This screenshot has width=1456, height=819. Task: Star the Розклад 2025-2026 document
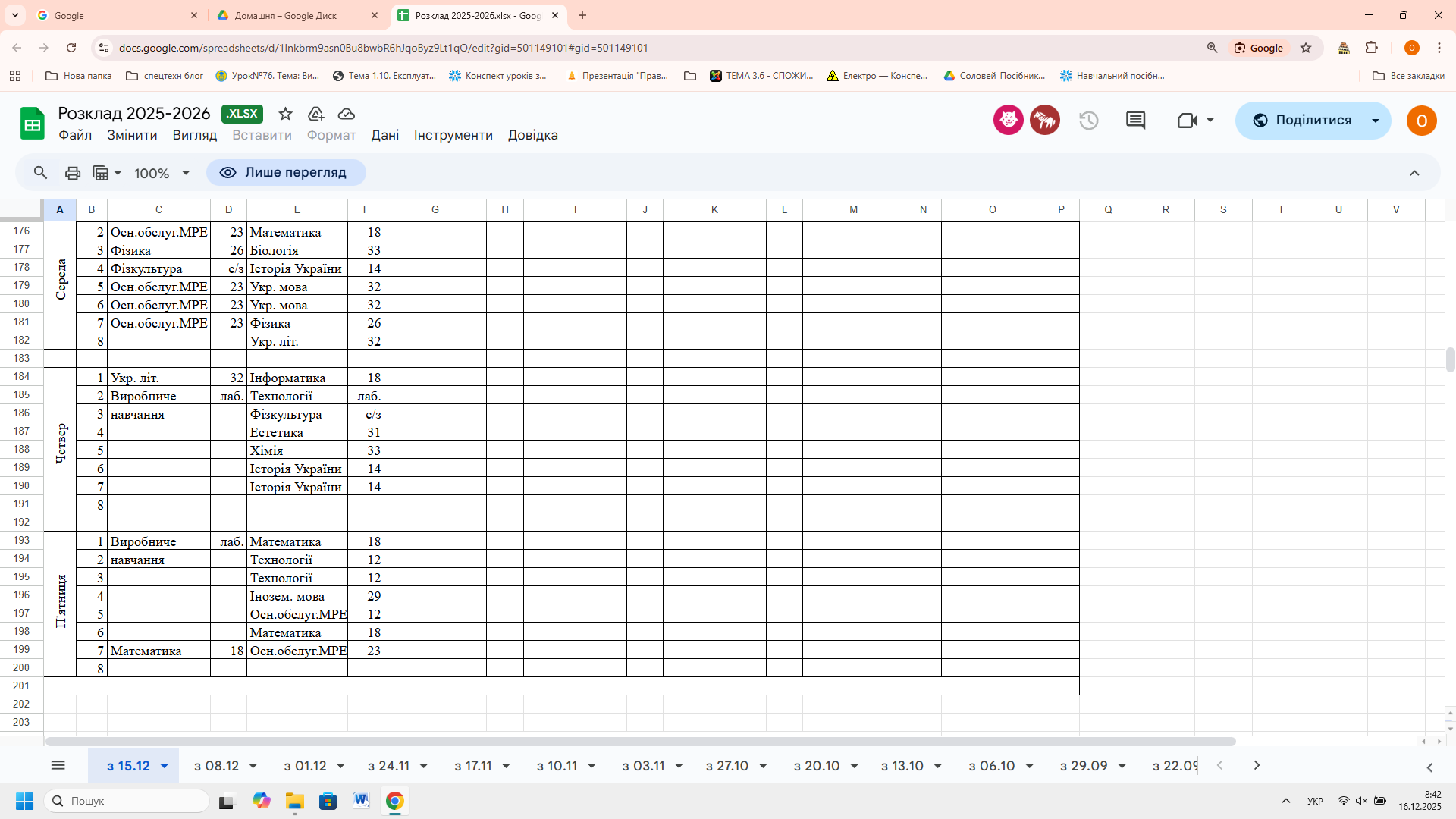(x=285, y=114)
